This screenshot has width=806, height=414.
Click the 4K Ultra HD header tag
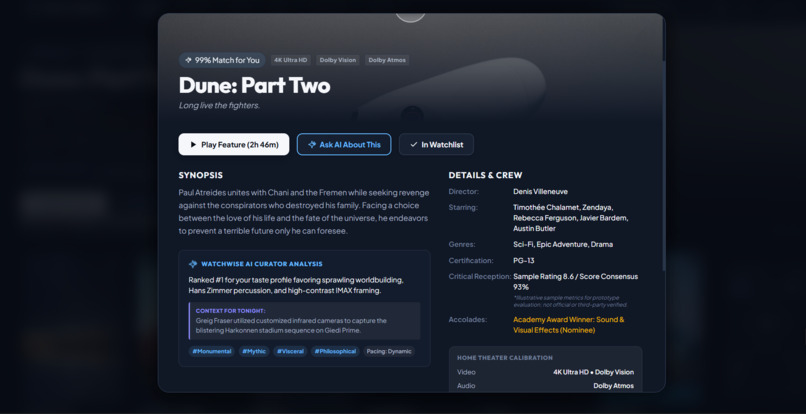(x=291, y=60)
